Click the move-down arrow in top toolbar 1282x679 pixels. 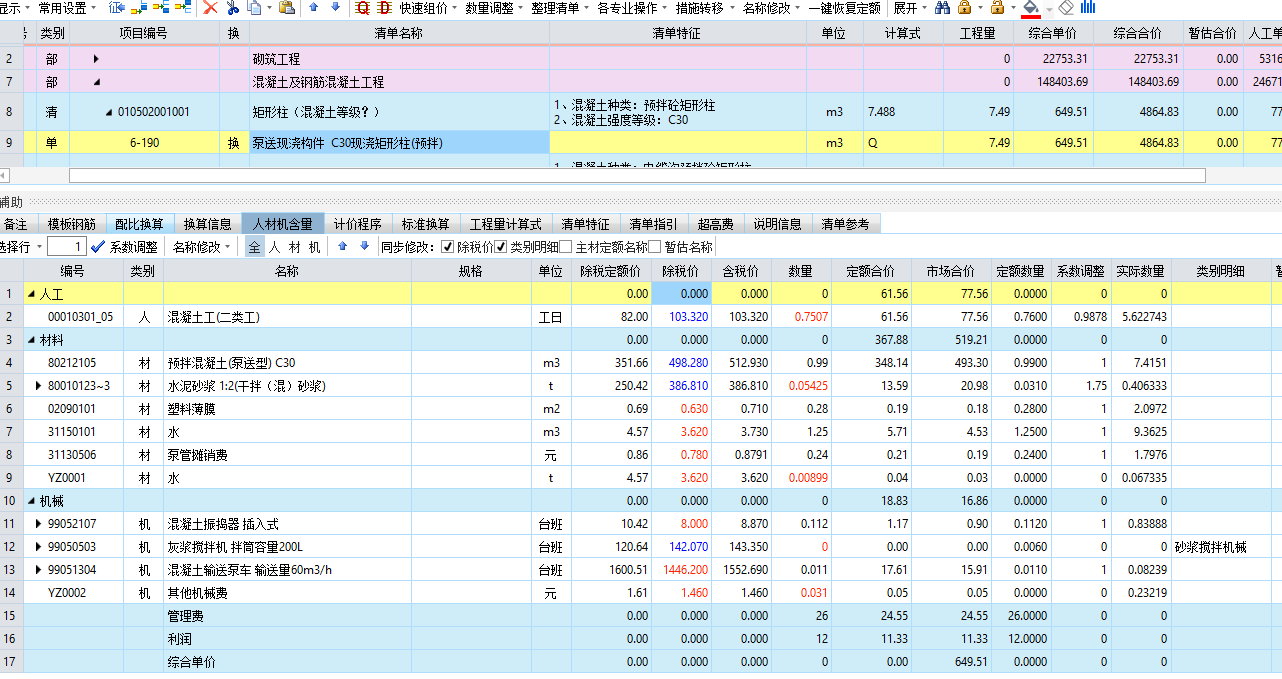(335, 8)
